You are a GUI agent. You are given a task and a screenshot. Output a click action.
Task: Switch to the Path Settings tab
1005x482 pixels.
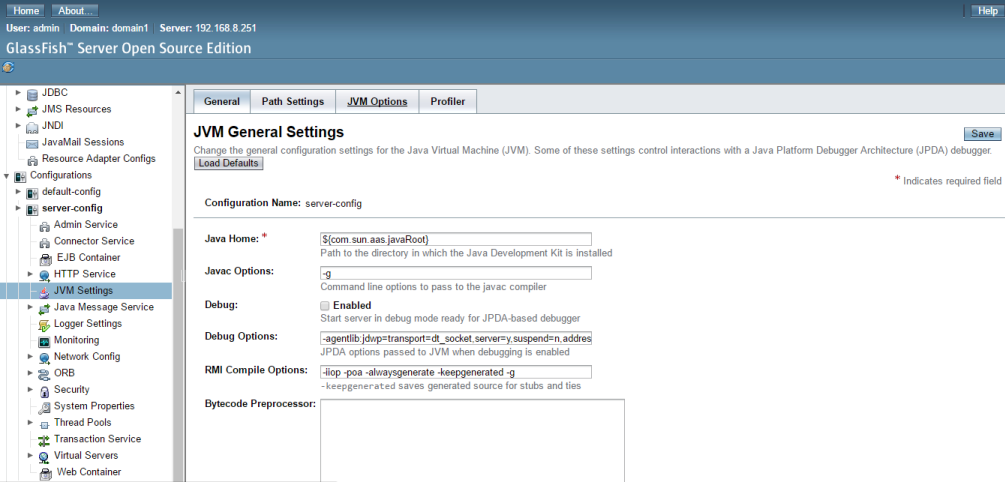tap(293, 101)
